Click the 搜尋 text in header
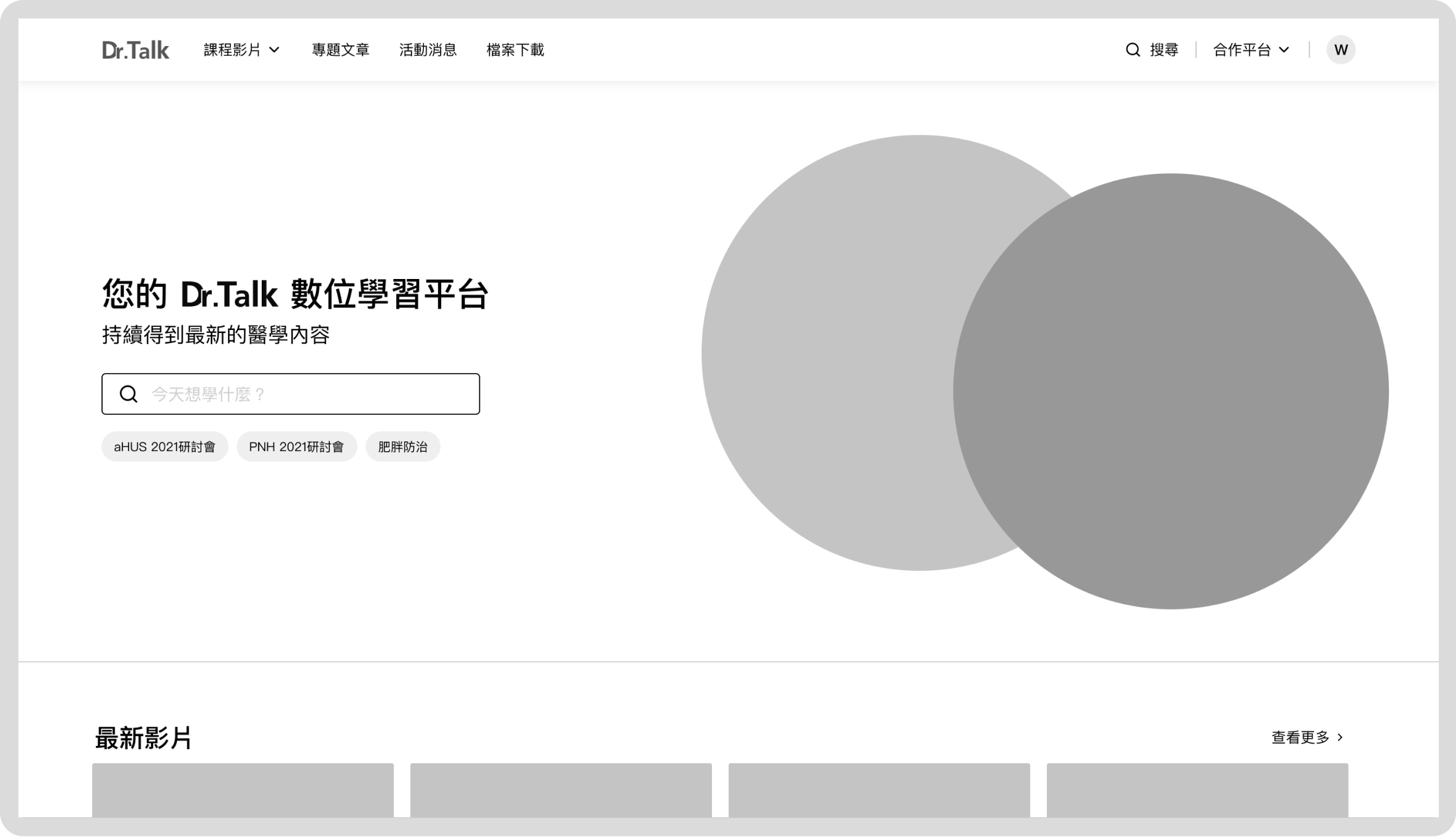 (1164, 50)
